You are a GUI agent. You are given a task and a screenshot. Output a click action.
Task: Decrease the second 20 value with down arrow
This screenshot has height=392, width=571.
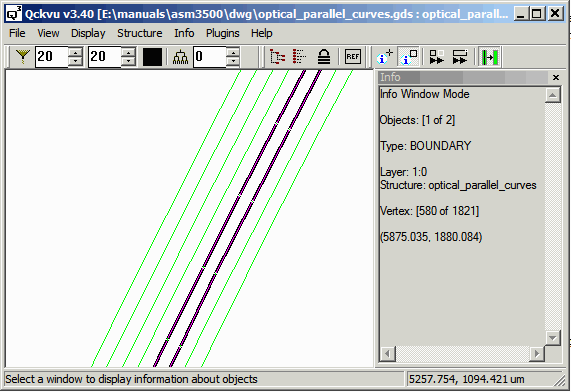[128, 62]
